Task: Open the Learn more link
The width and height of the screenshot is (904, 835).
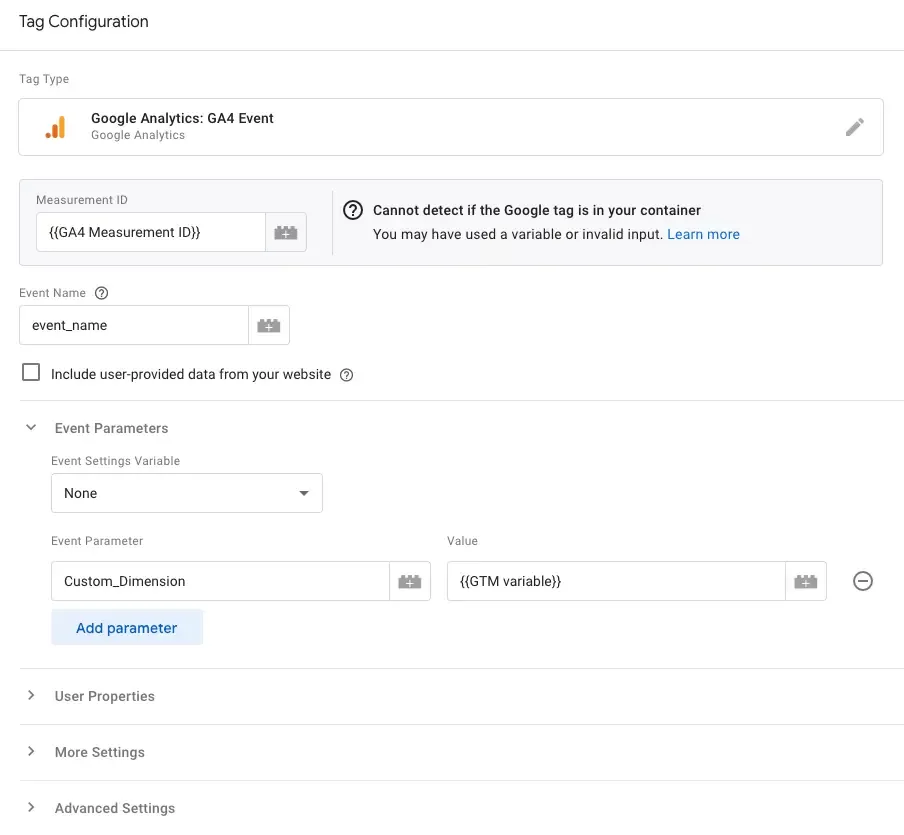Action: click(703, 234)
